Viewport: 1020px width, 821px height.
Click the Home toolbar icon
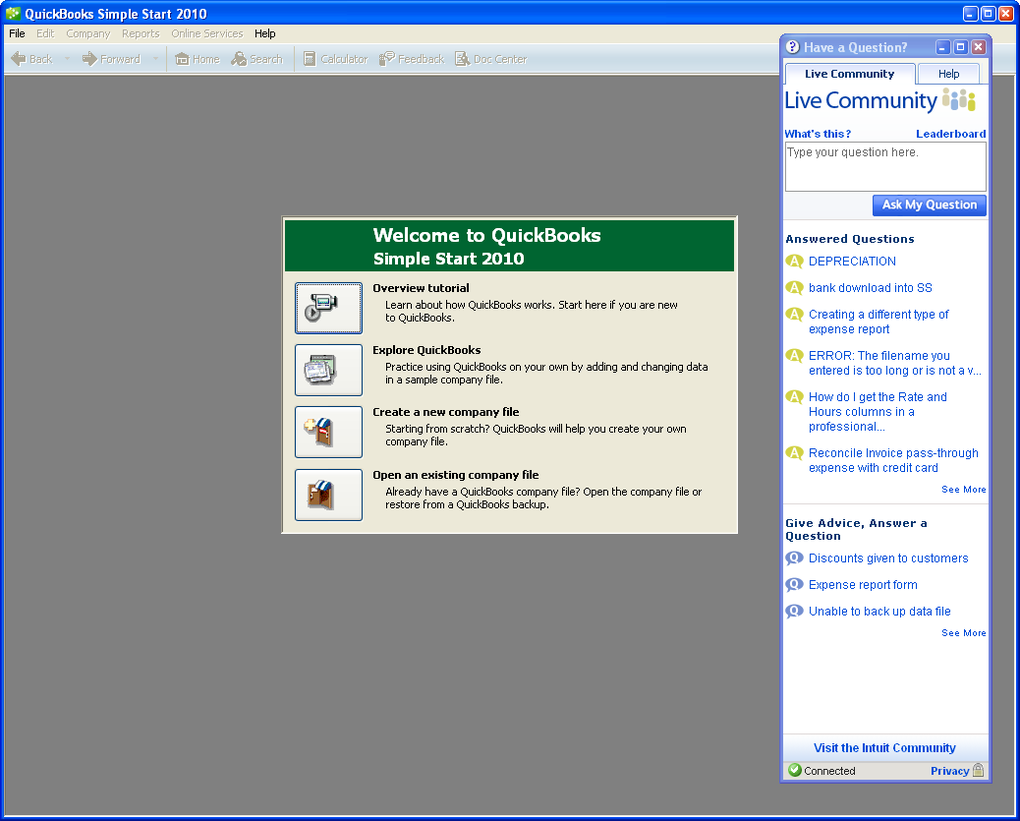coord(182,59)
